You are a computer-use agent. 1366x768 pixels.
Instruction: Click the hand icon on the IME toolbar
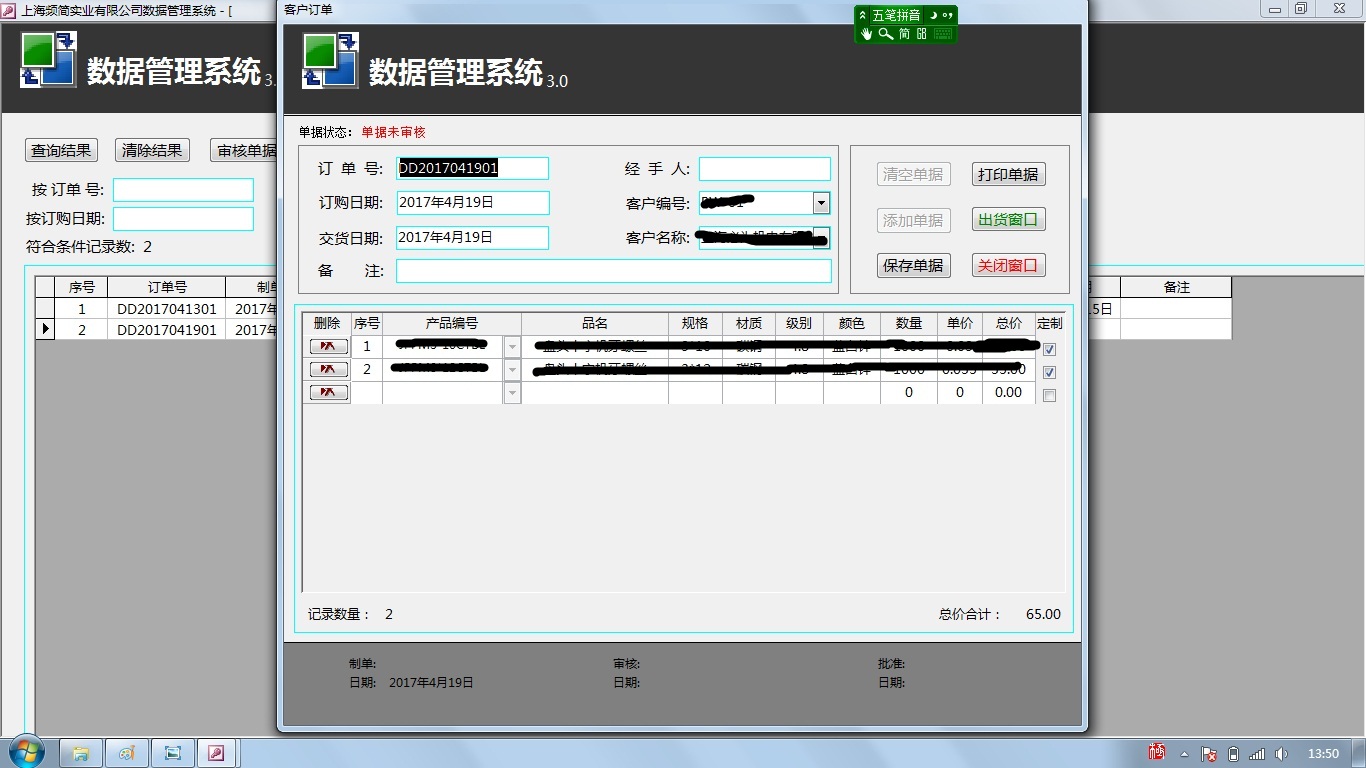click(867, 33)
